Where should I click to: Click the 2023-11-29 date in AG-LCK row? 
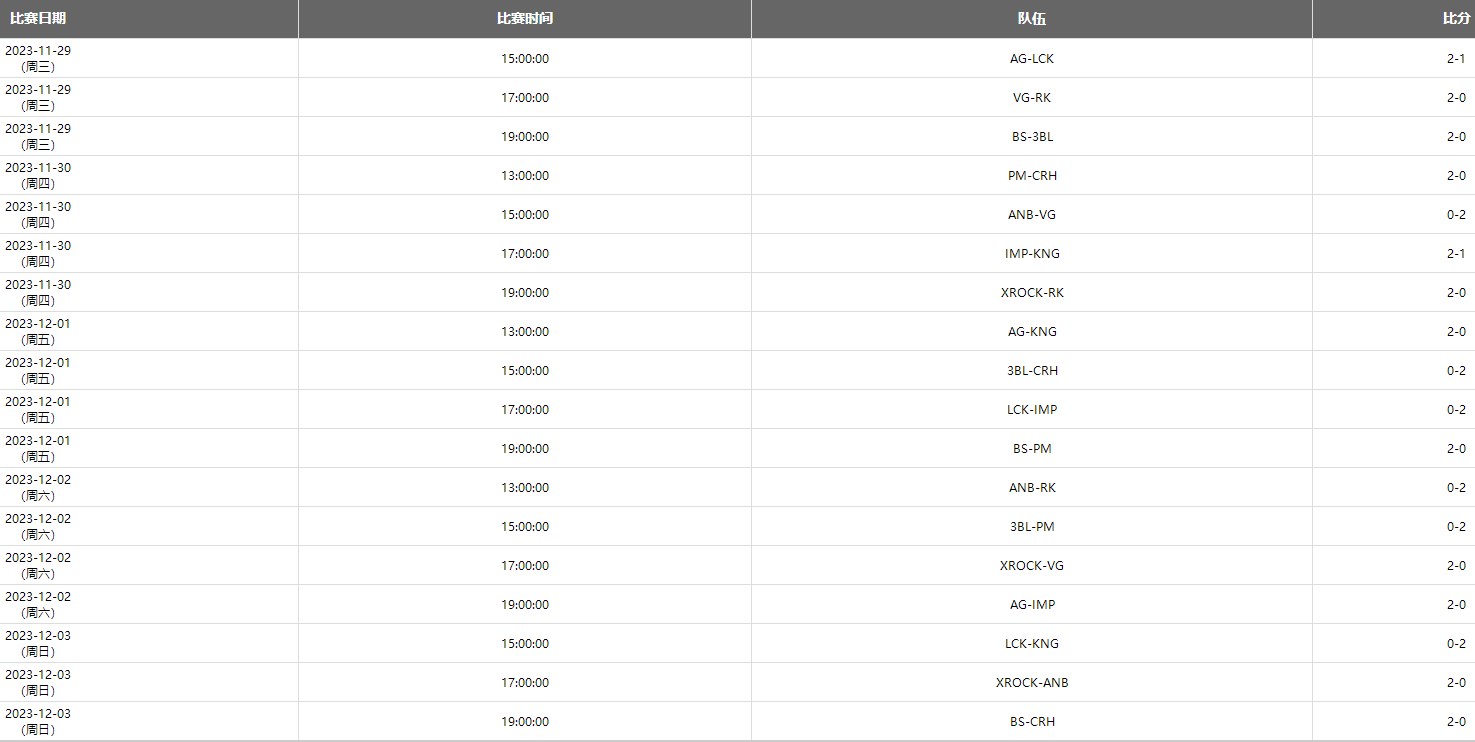tap(38, 50)
